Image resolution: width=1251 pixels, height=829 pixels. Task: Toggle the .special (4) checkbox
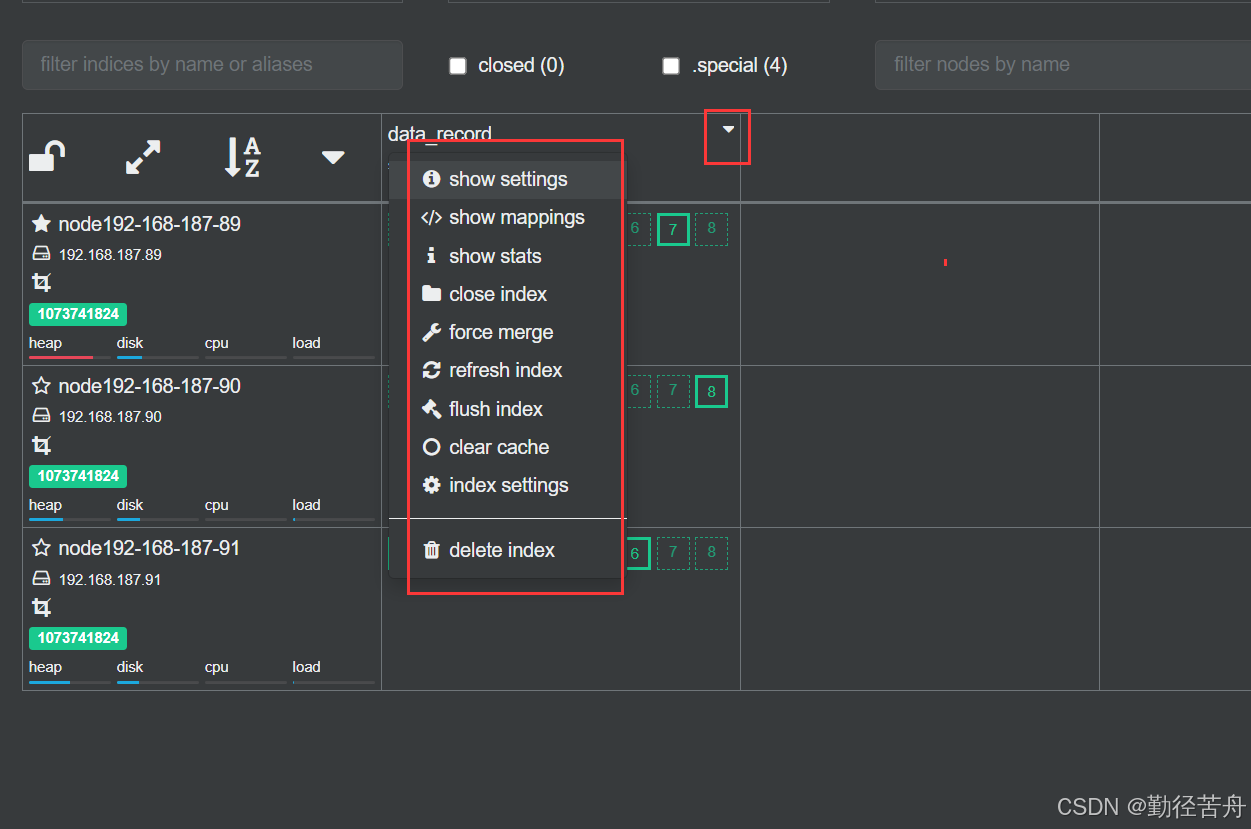click(671, 66)
